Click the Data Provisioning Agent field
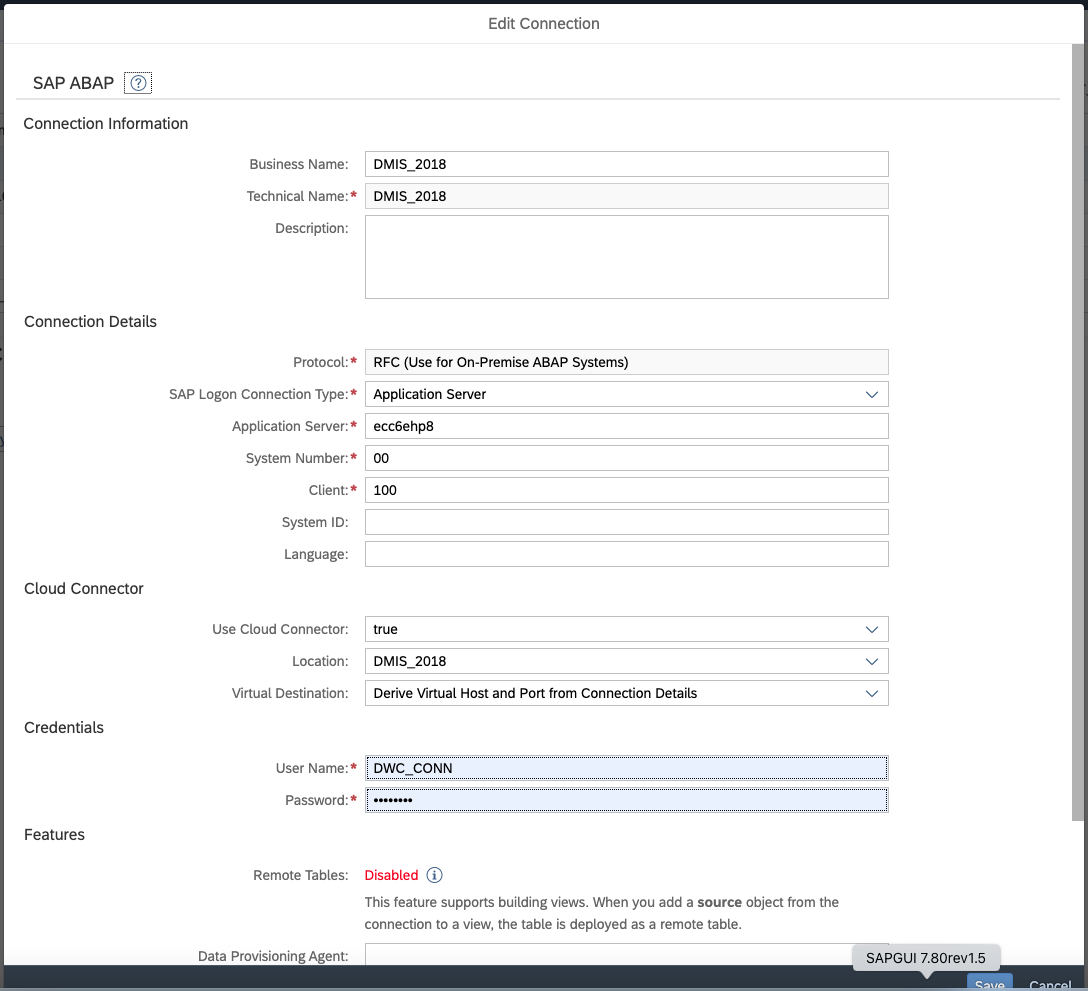 [x=600, y=955]
